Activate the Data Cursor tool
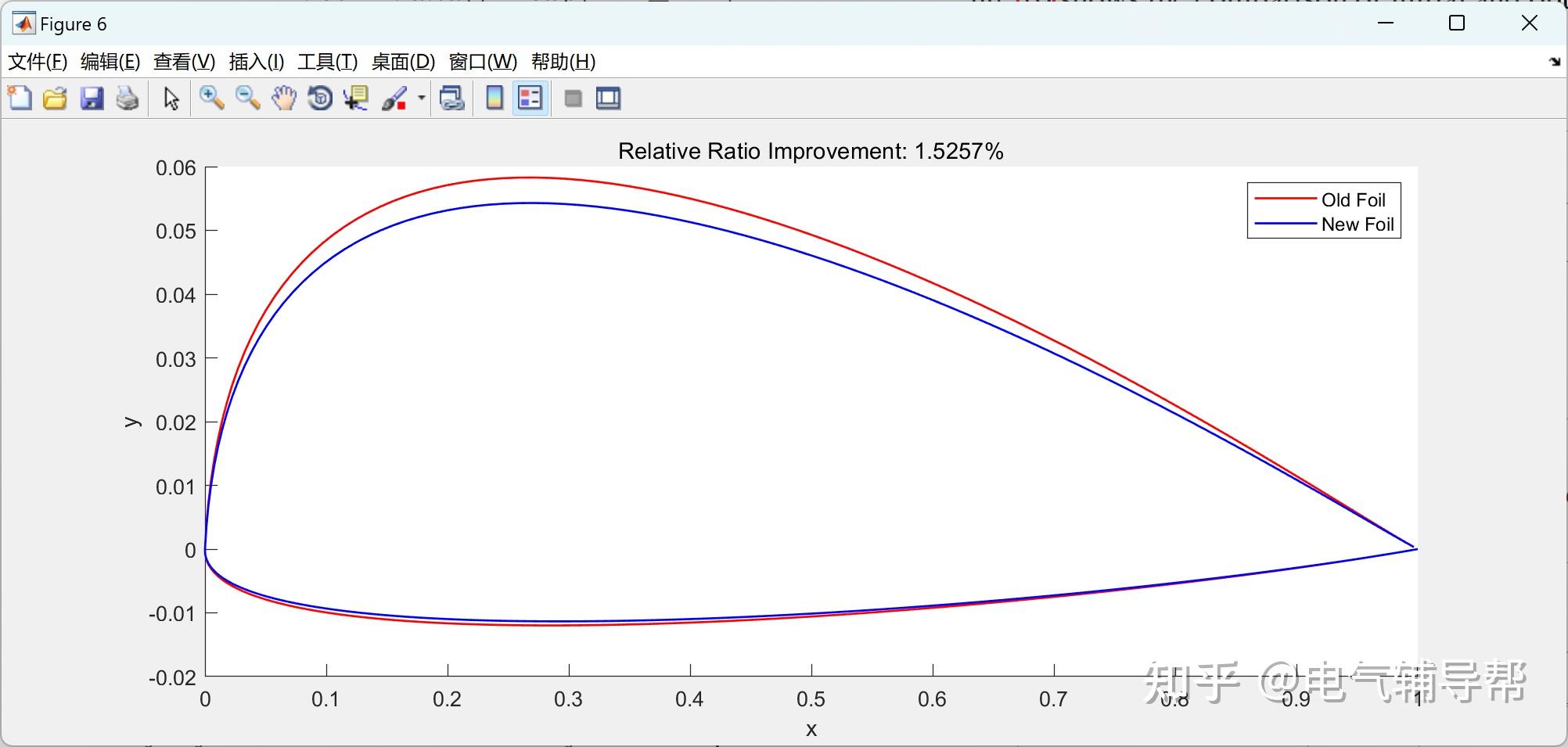Viewport: 1568px width, 747px height. pos(356,99)
